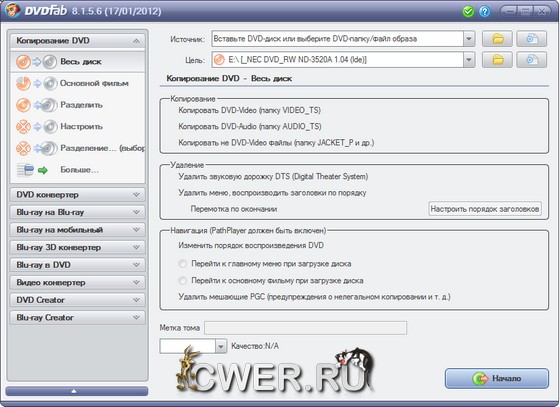Expand DVD Creator section
The image size is (560, 407).
click(x=78, y=300)
